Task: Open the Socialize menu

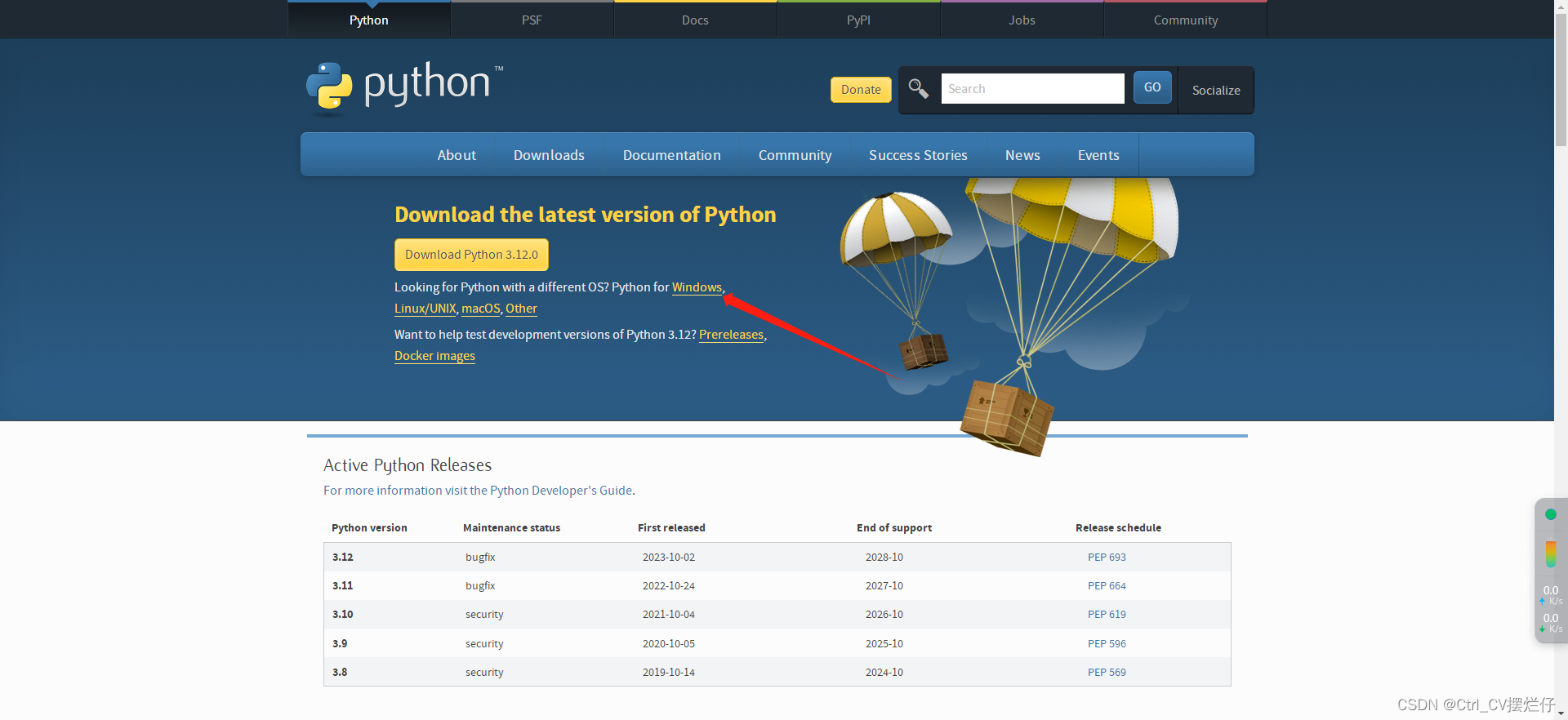Action: click(x=1216, y=90)
